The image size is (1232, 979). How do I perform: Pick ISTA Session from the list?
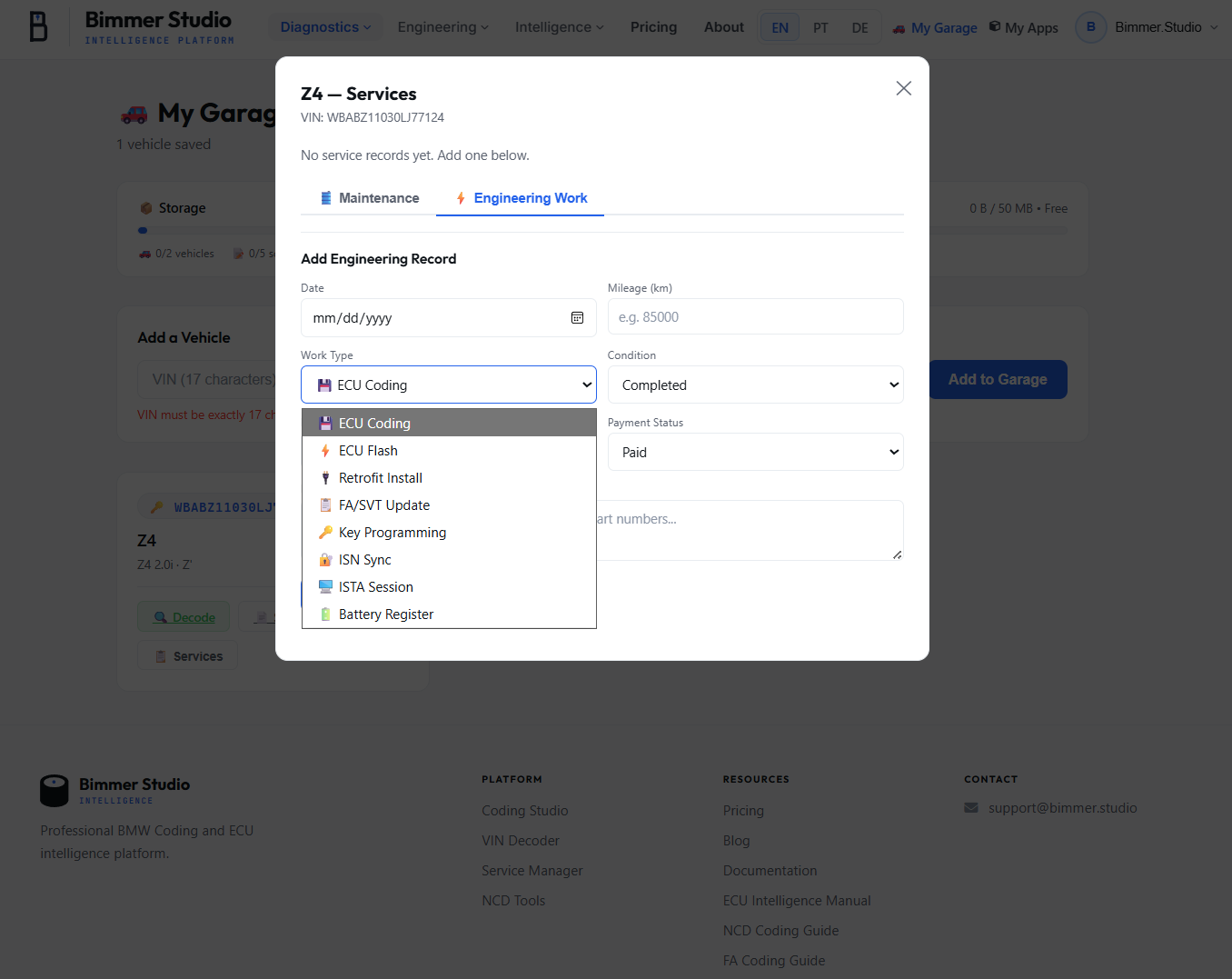449,587
